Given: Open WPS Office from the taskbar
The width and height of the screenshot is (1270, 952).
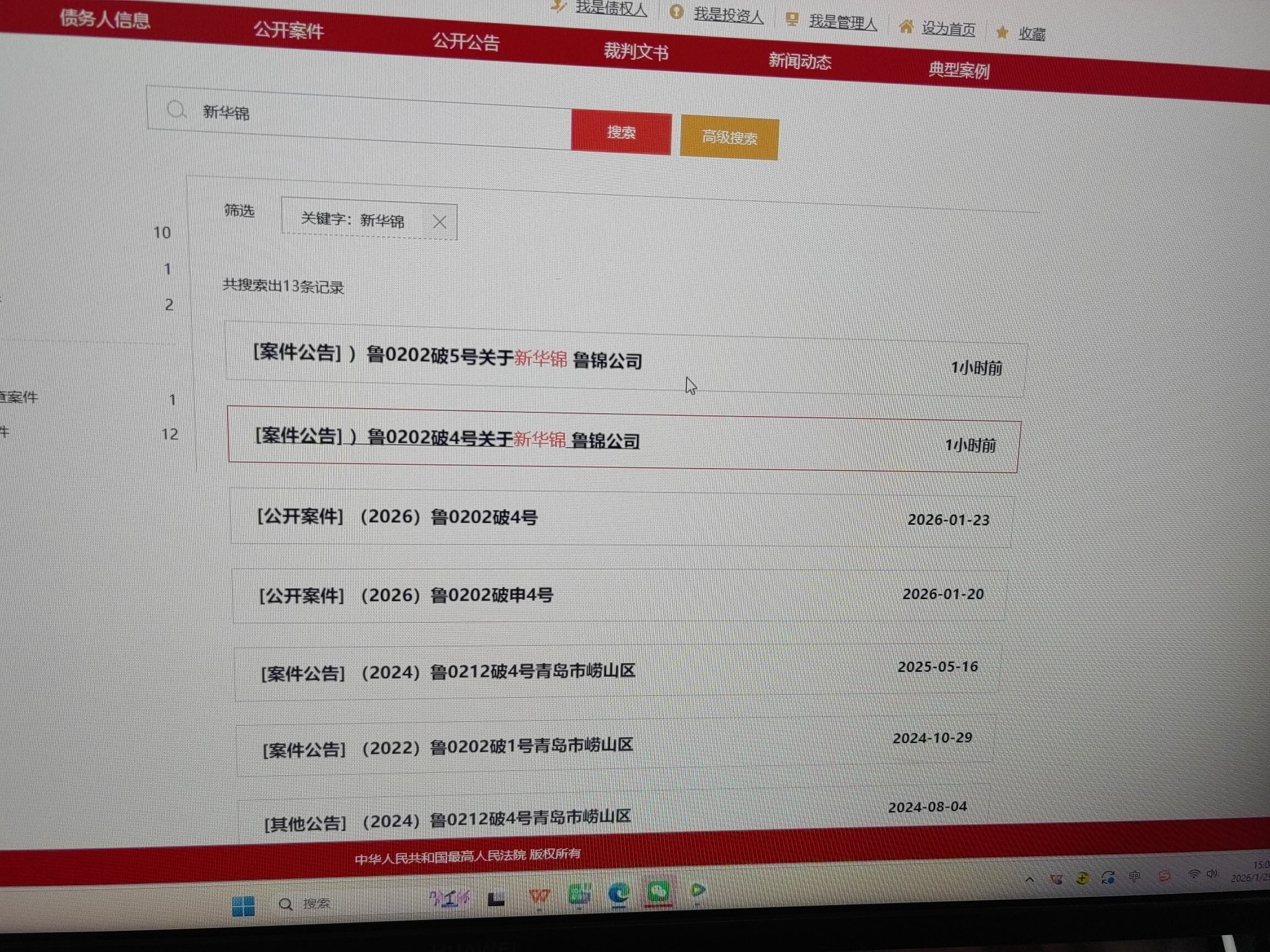Looking at the screenshot, I should tap(539, 896).
